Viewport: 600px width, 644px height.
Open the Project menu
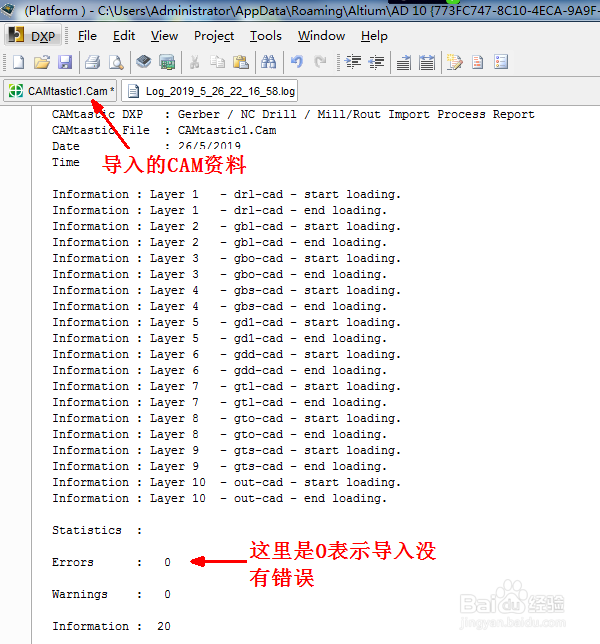pos(214,36)
